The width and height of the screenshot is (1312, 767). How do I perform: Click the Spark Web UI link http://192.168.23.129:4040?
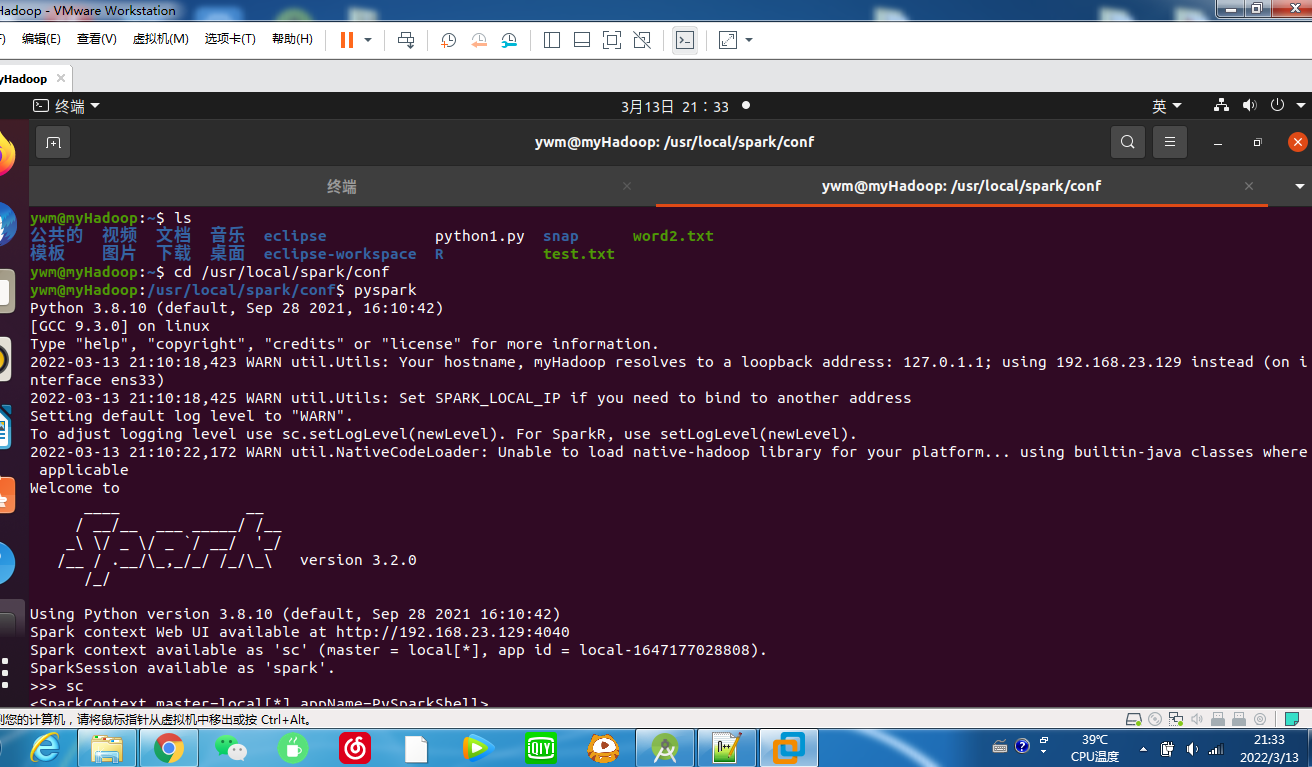point(453,632)
